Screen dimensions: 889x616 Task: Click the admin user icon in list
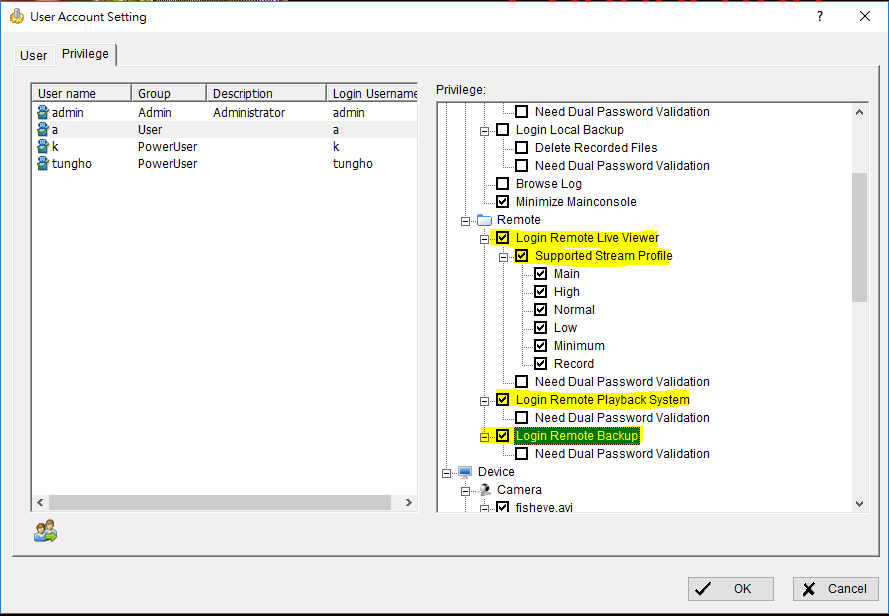[43, 113]
